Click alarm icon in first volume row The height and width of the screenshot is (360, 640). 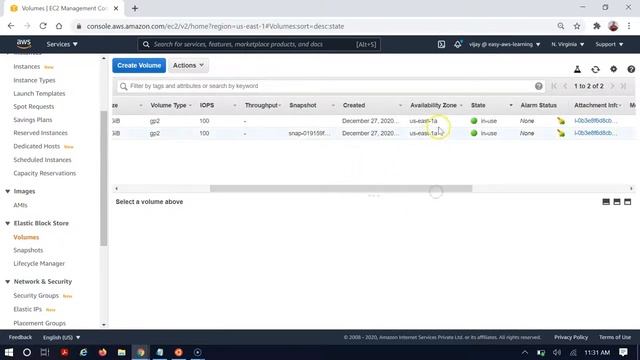coord(561,121)
